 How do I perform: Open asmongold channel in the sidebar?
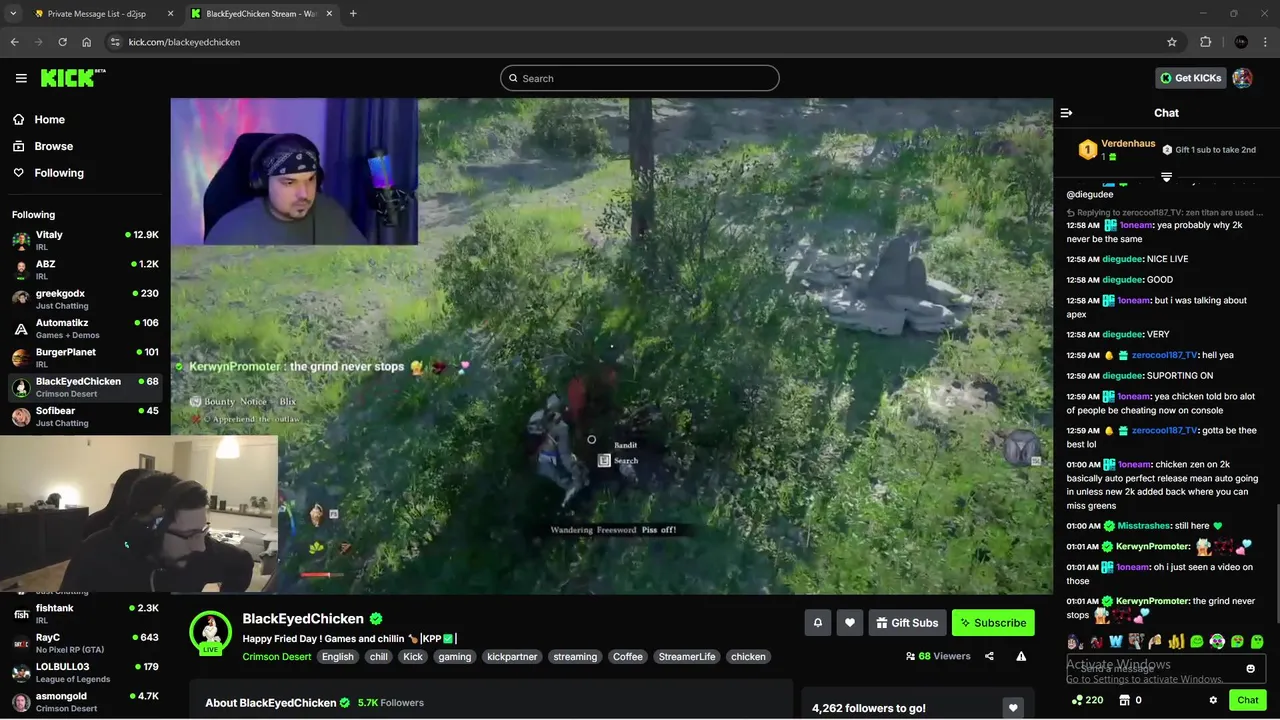[x=85, y=701]
